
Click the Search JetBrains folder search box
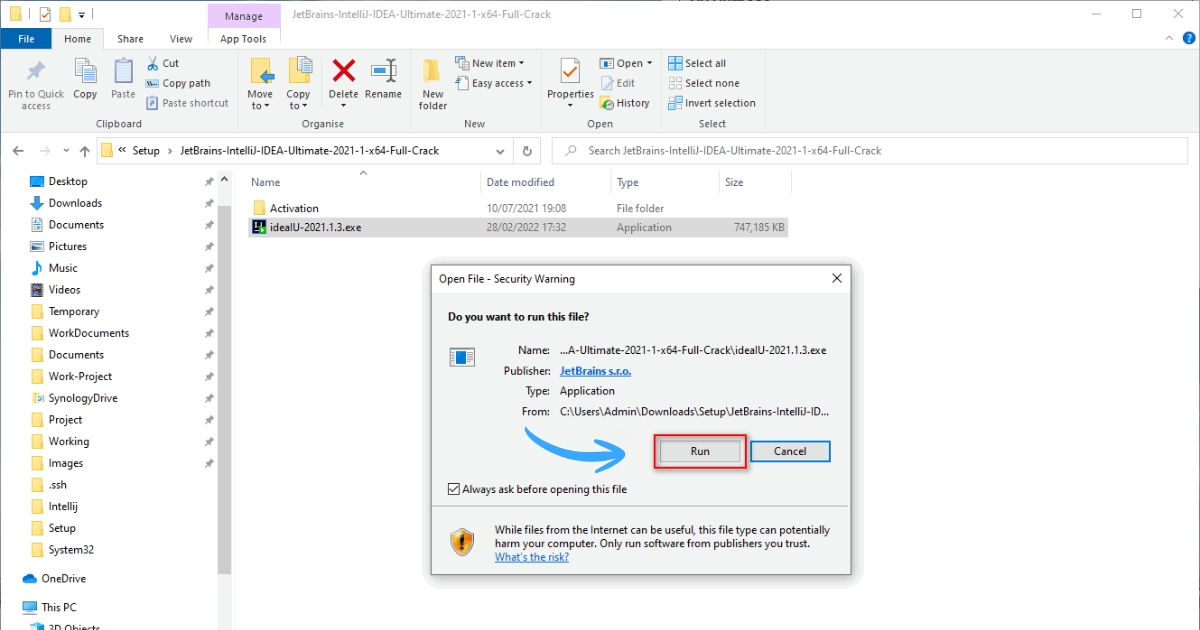point(871,151)
